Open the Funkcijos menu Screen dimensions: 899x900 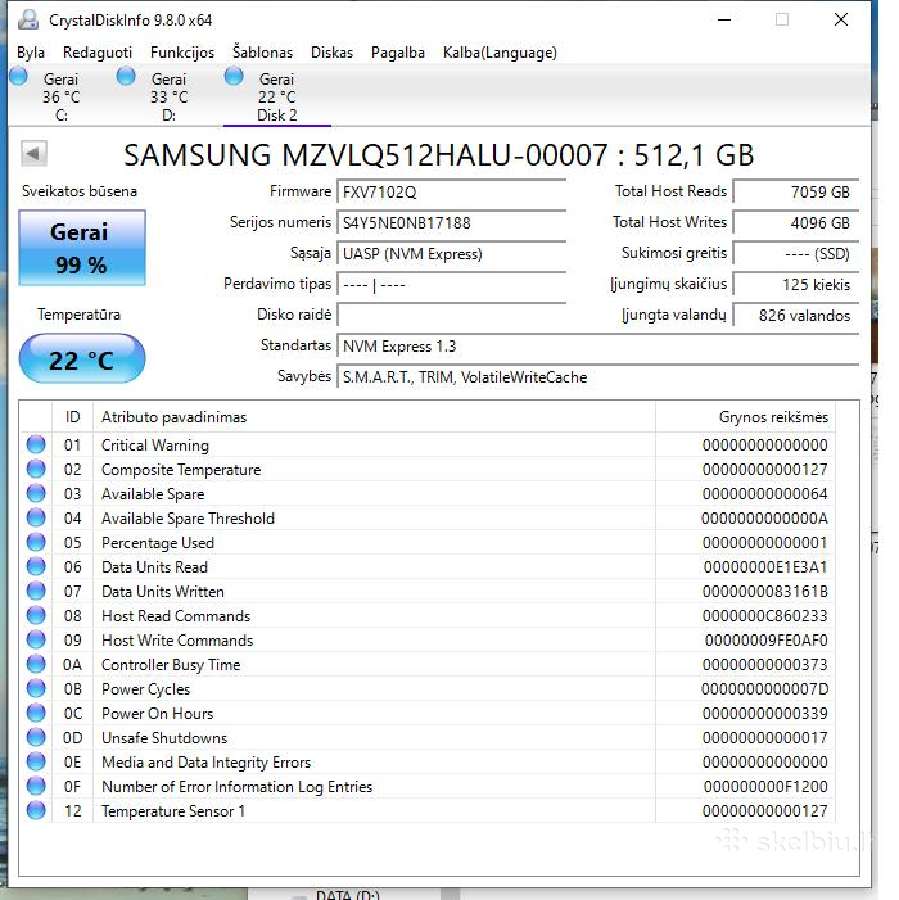click(182, 52)
